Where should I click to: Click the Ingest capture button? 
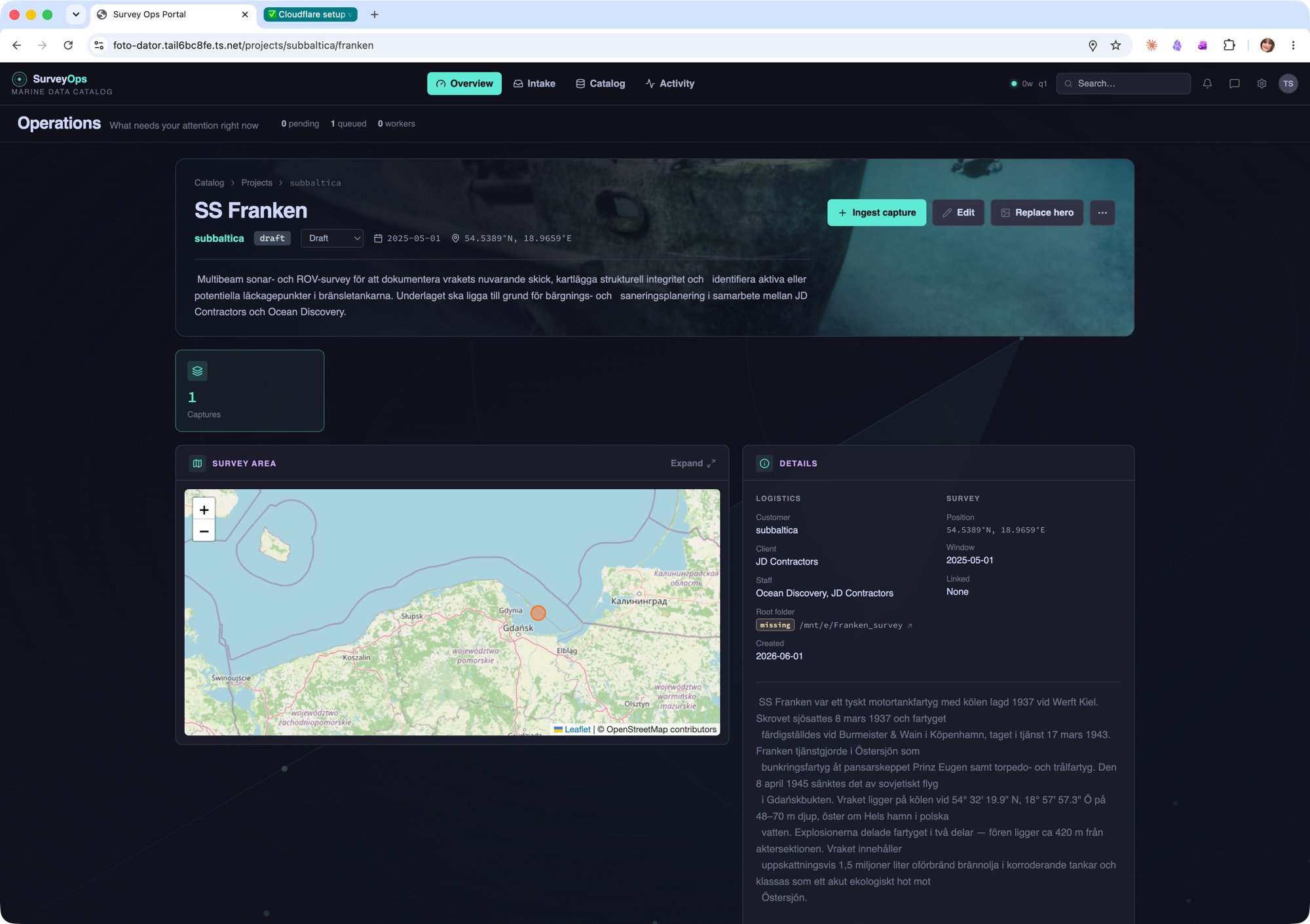click(x=876, y=213)
